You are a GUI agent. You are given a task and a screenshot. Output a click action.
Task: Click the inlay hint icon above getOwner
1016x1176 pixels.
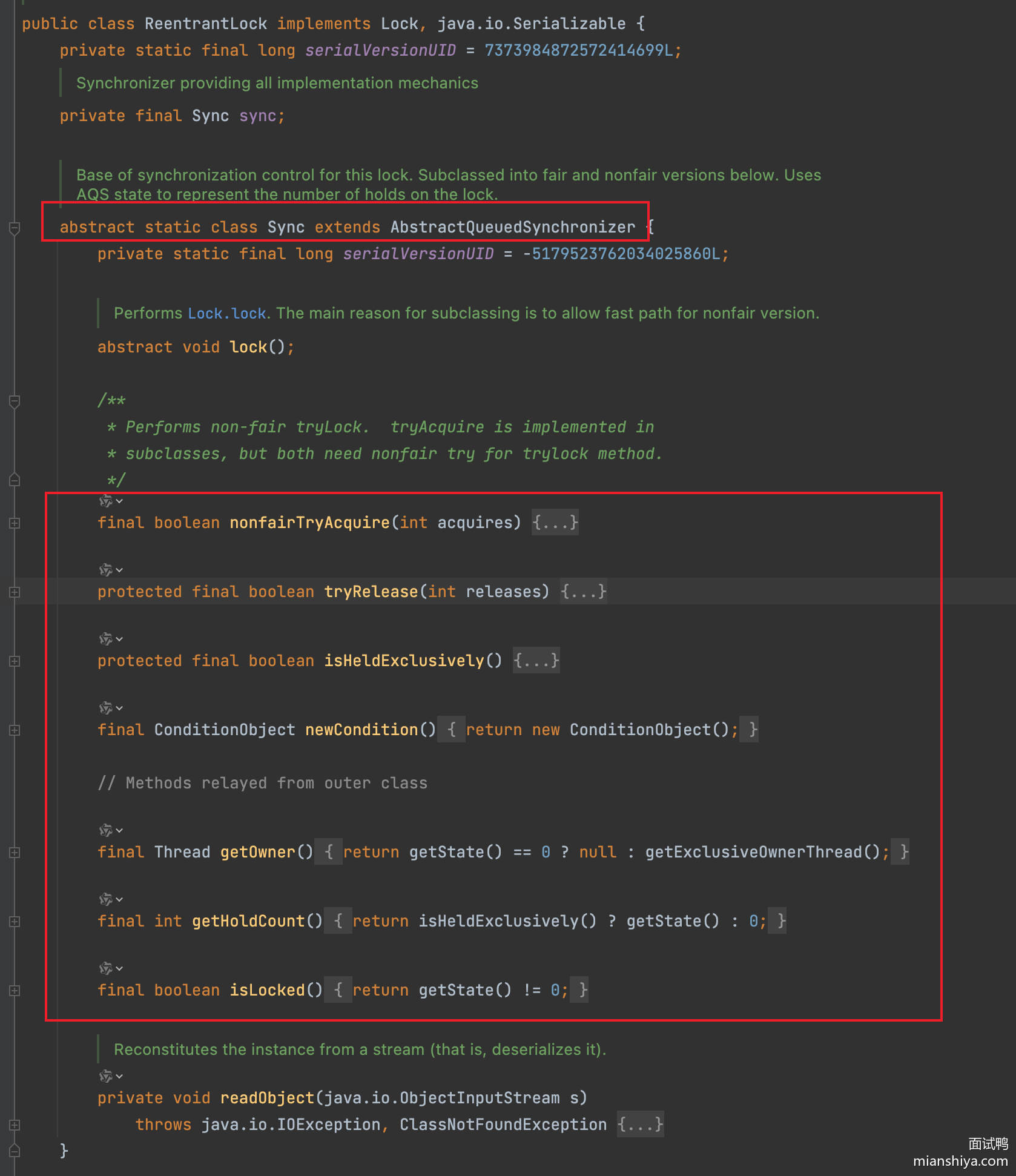point(107,830)
